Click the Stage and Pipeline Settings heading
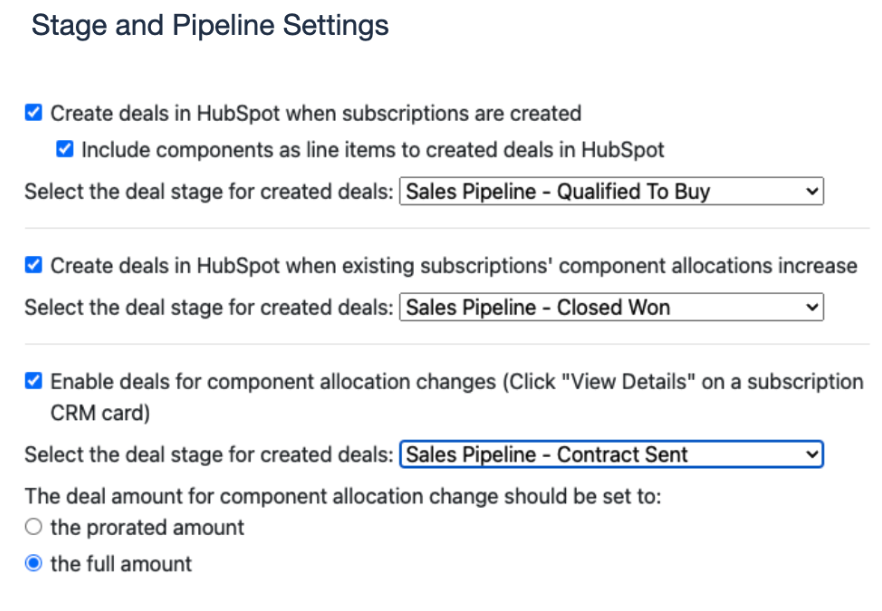Screen dimensions: 882x611 pos(210,26)
